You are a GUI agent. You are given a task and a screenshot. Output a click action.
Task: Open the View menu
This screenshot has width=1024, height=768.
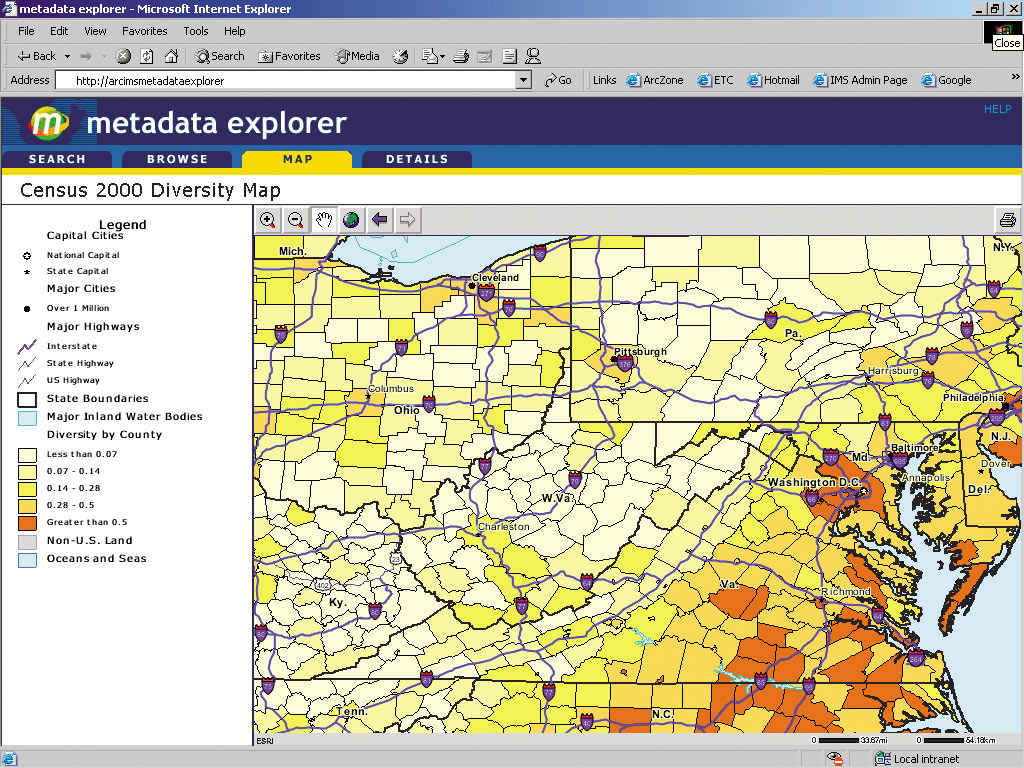95,31
